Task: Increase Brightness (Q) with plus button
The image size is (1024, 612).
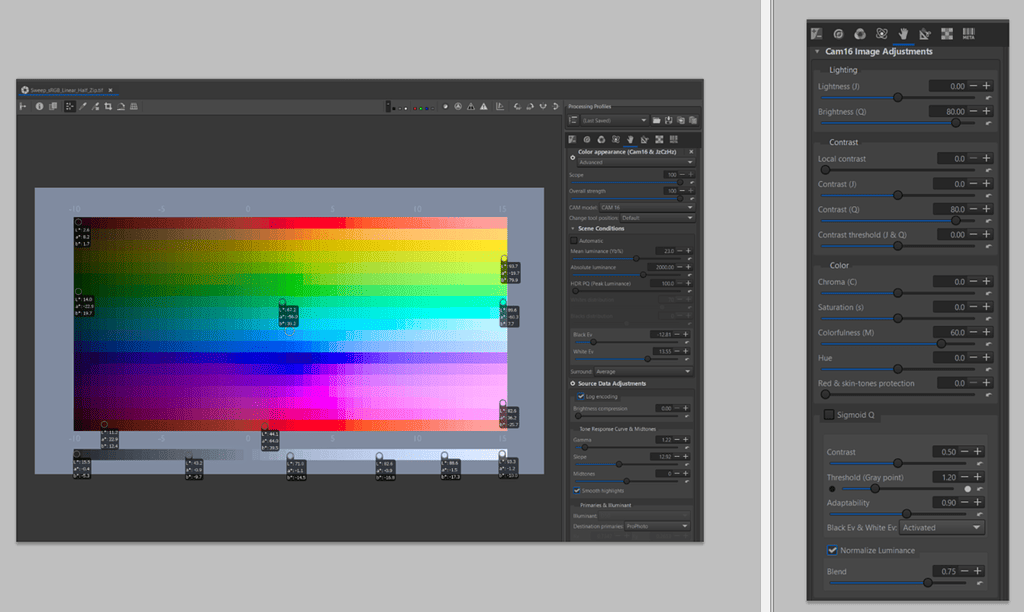Action: pyautogui.click(x=986, y=111)
